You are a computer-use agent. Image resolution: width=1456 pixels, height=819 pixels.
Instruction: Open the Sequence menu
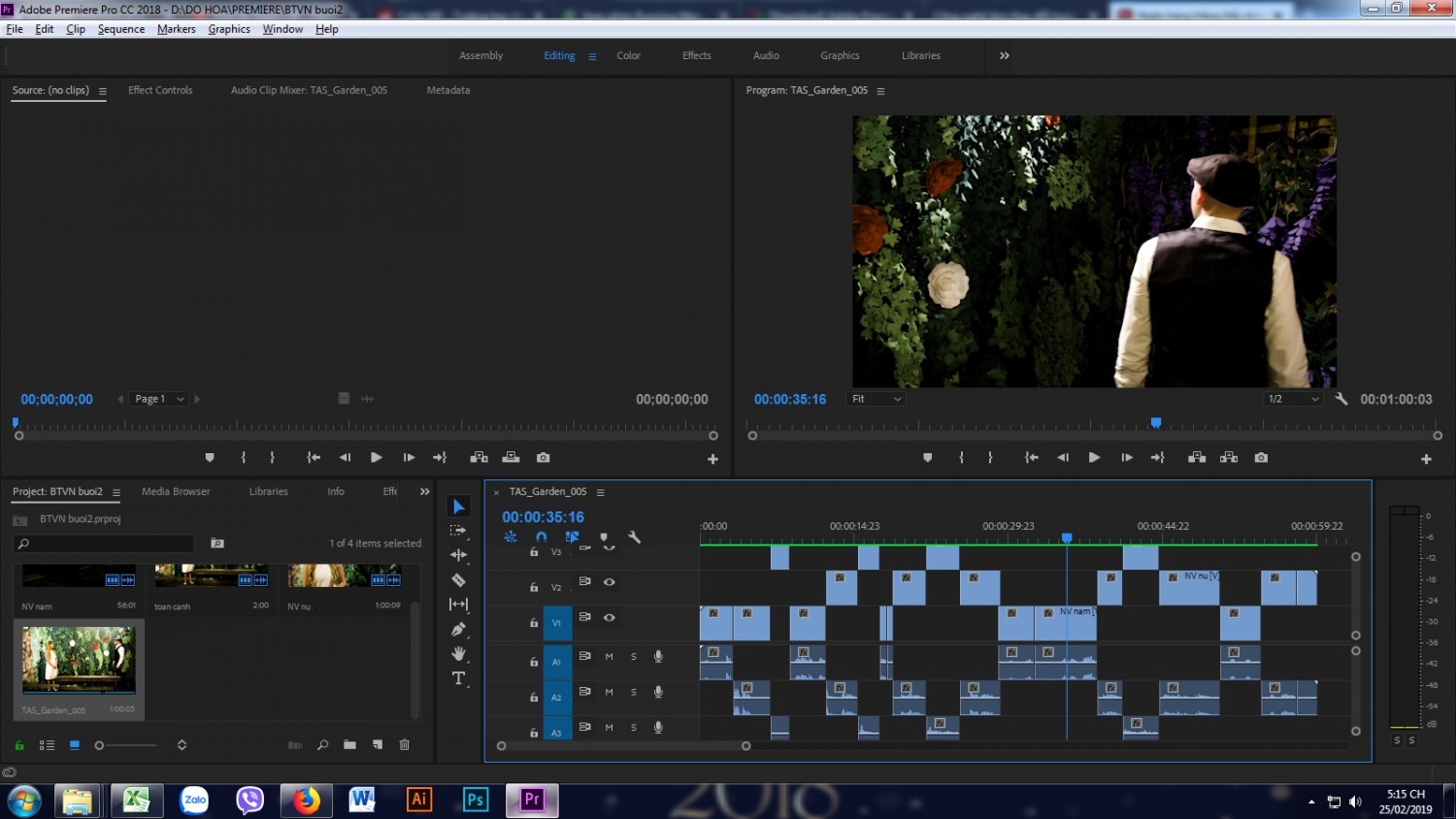(x=121, y=29)
